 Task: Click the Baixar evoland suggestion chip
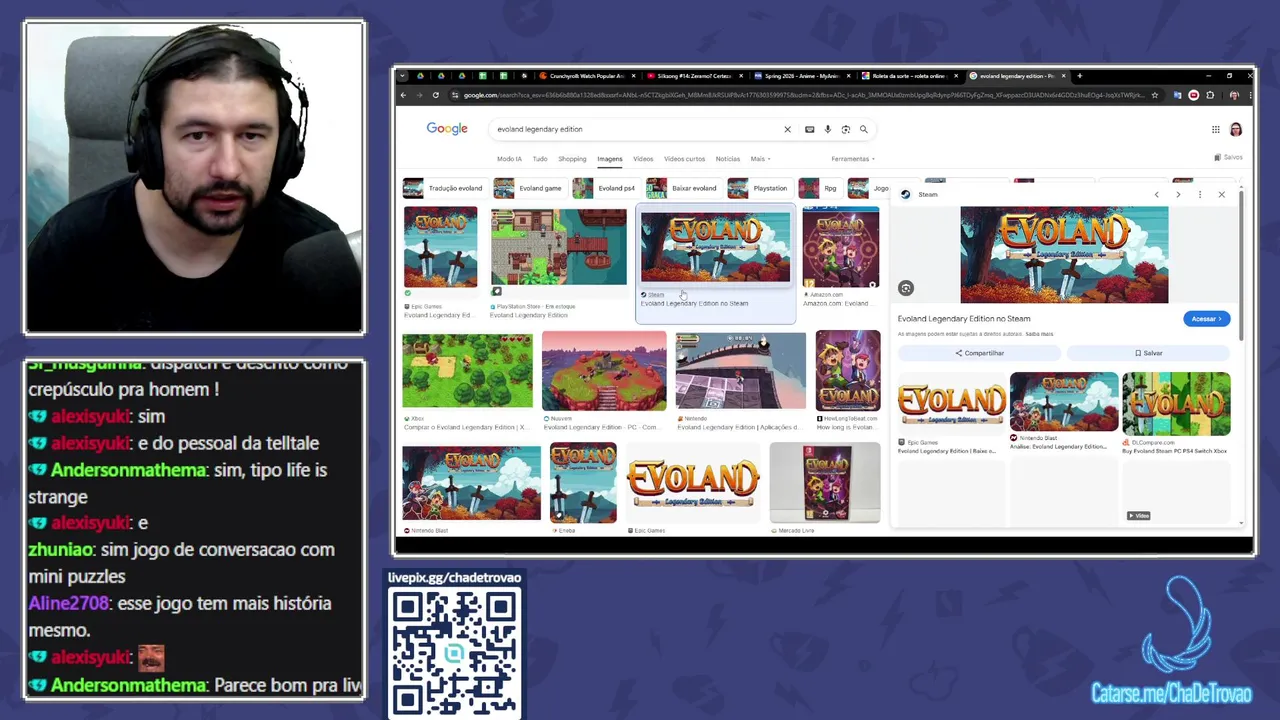(x=683, y=188)
